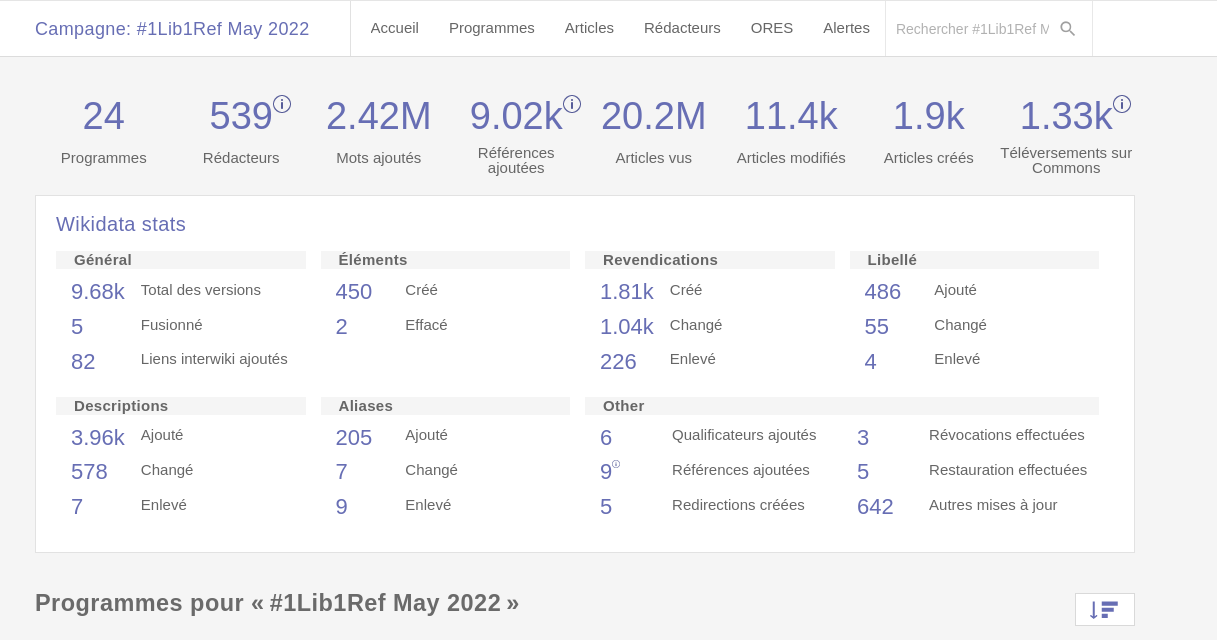1217x640 pixels.
Task: Click the Campagne: #1Lib1Ref May 2022 title link
Action: pyautogui.click(x=172, y=29)
